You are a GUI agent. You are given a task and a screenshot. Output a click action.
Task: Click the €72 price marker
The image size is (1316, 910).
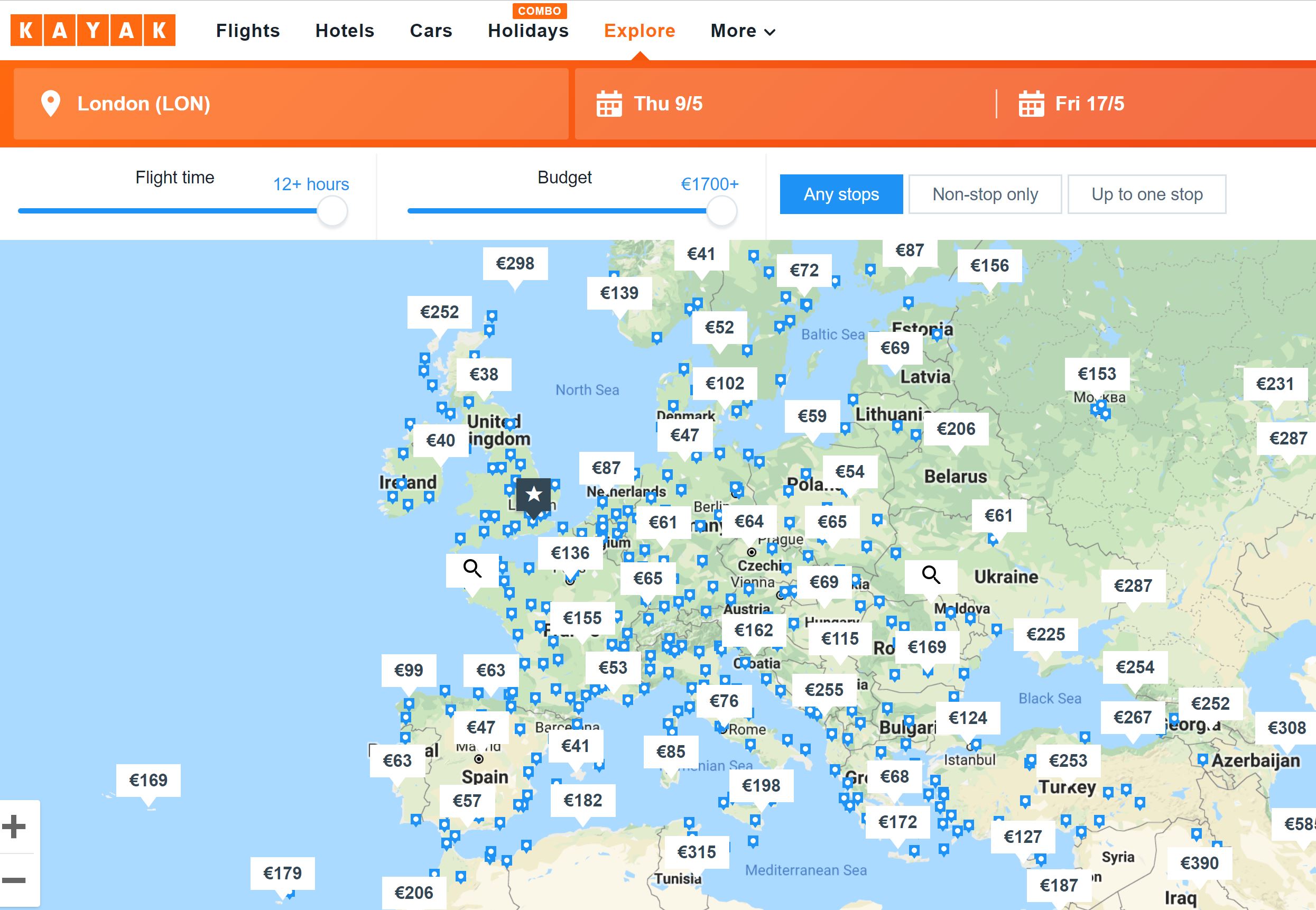(x=804, y=270)
